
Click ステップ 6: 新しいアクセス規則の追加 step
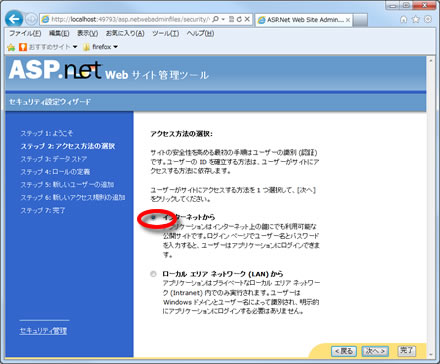[73, 197]
